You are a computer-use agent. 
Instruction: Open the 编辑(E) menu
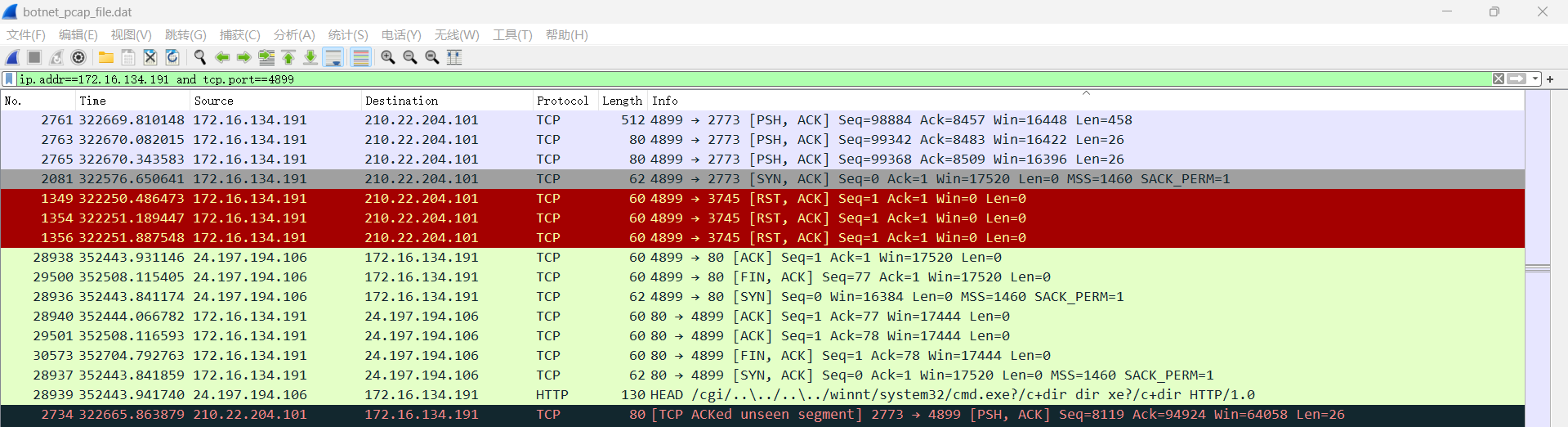pyautogui.click(x=78, y=35)
